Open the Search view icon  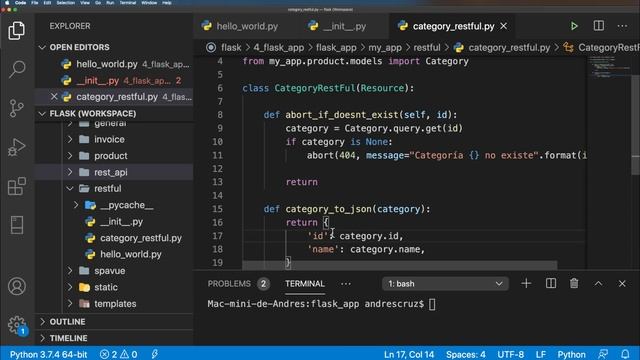tap(17, 69)
